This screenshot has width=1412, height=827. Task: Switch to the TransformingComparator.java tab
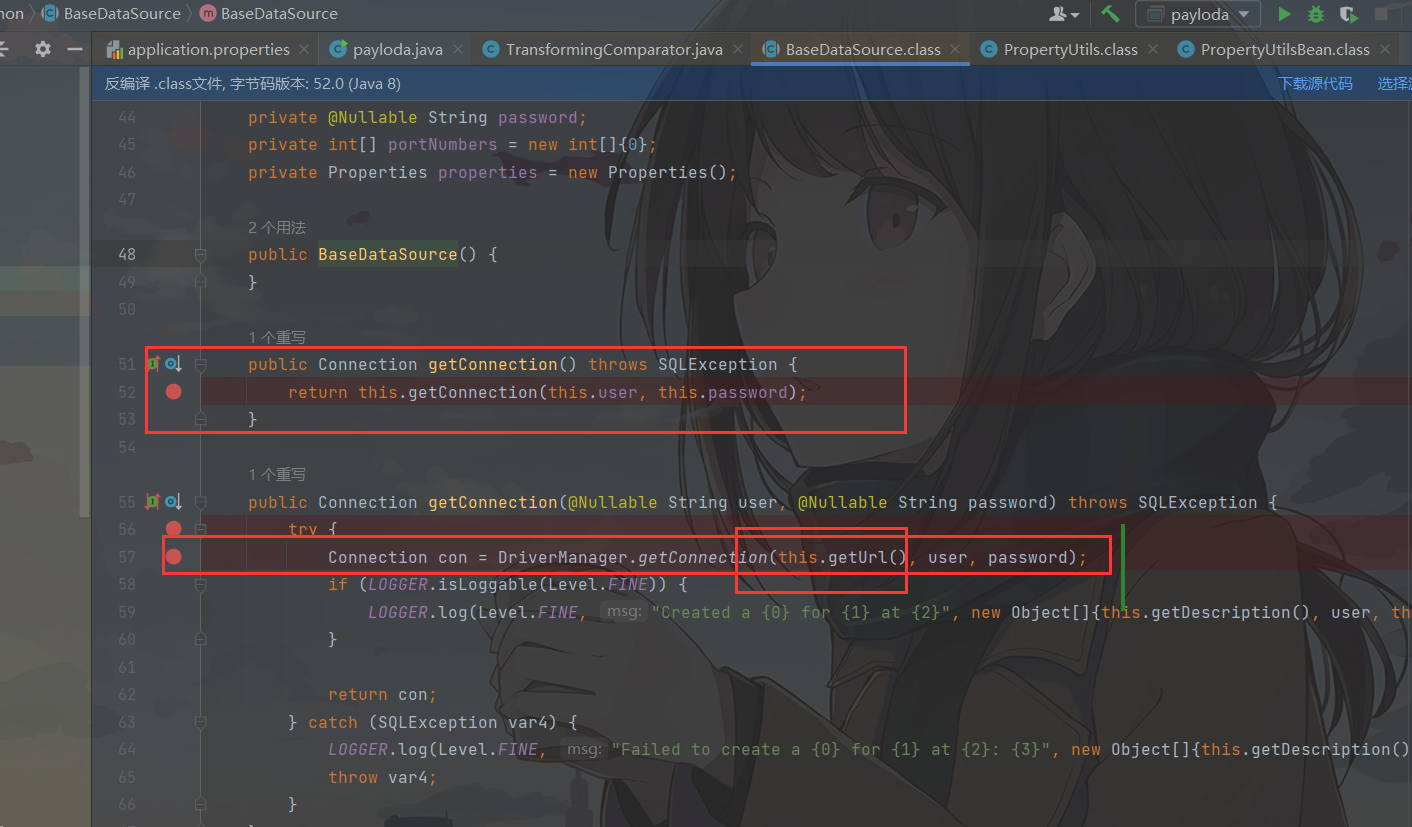[x=613, y=49]
